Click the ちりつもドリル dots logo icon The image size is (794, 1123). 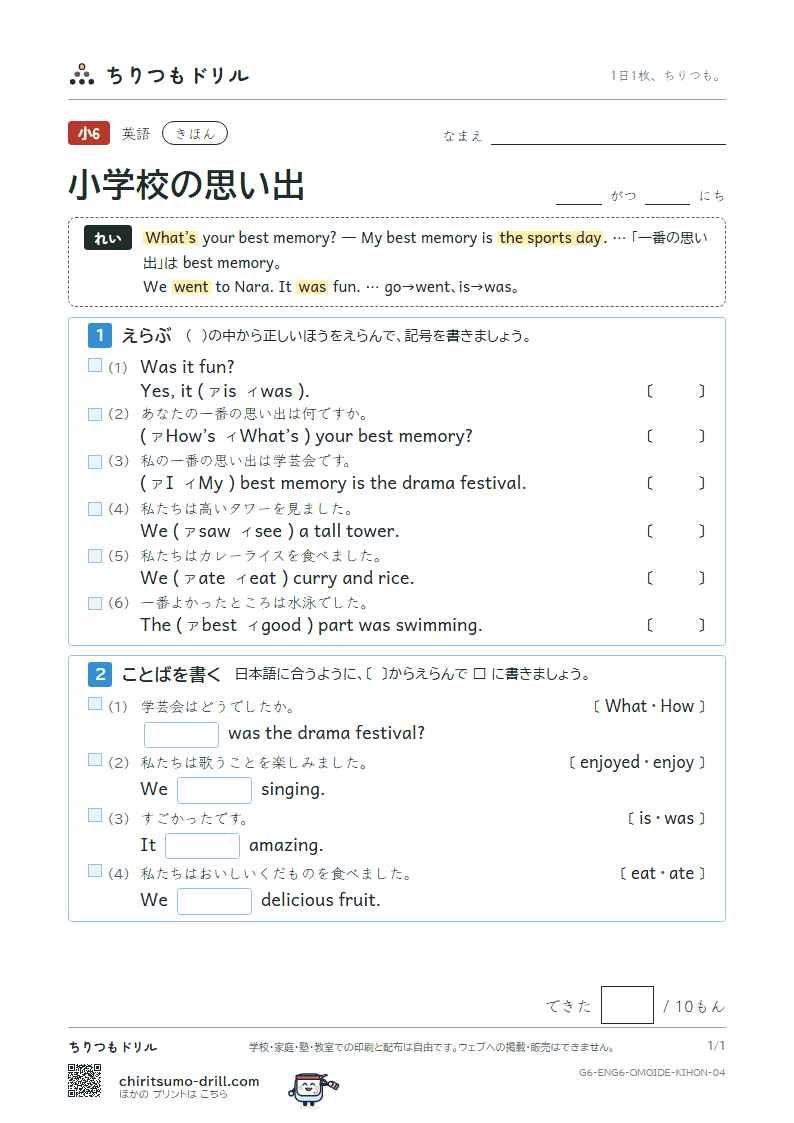82,74
